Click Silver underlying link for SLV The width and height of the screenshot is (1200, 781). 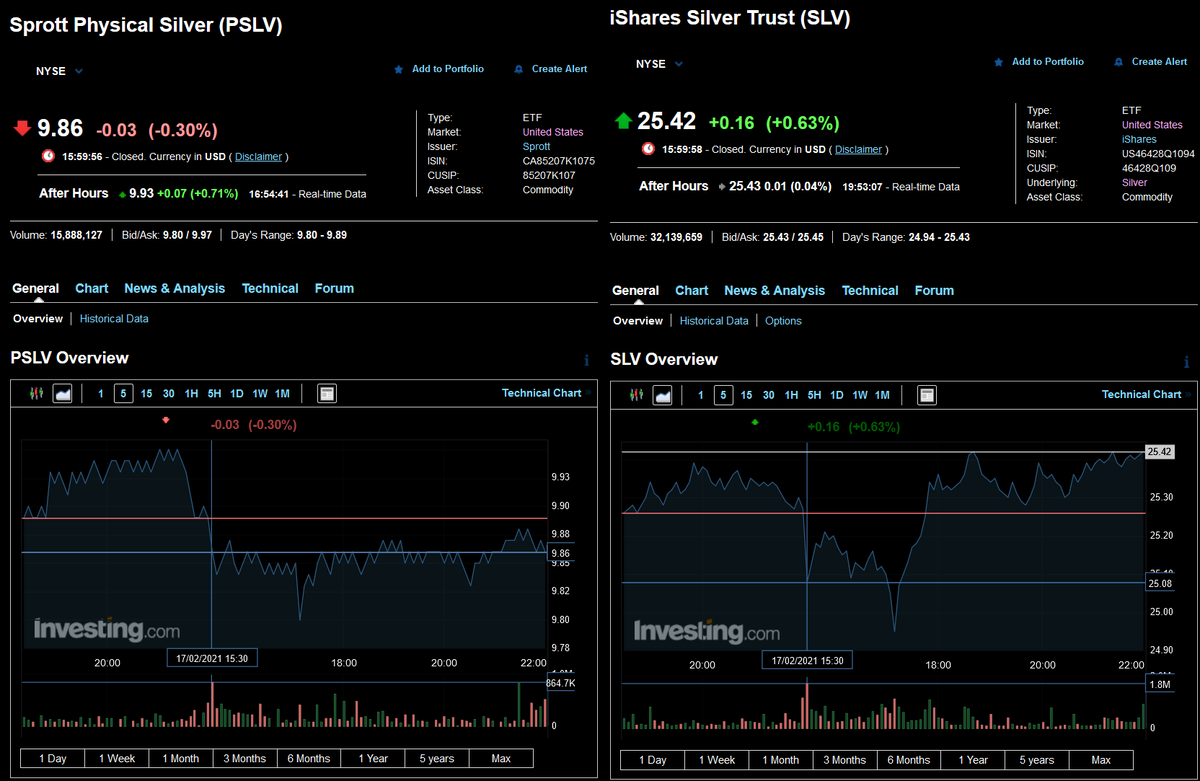(x=1135, y=183)
